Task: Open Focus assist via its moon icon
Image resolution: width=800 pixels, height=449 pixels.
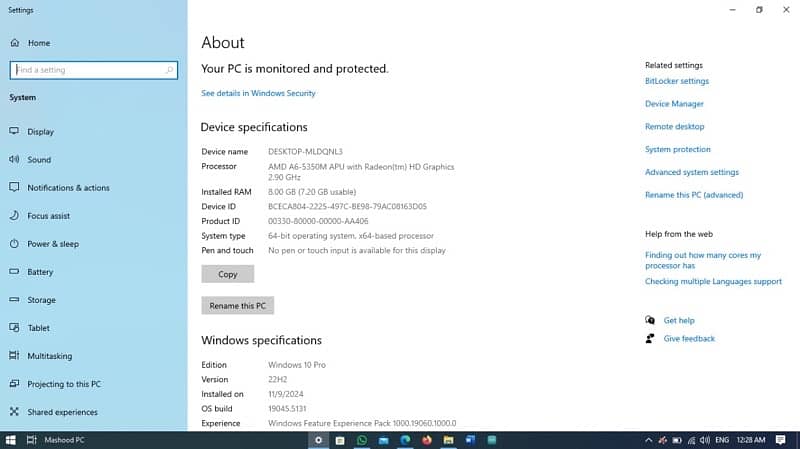Action: click(14, 216)
